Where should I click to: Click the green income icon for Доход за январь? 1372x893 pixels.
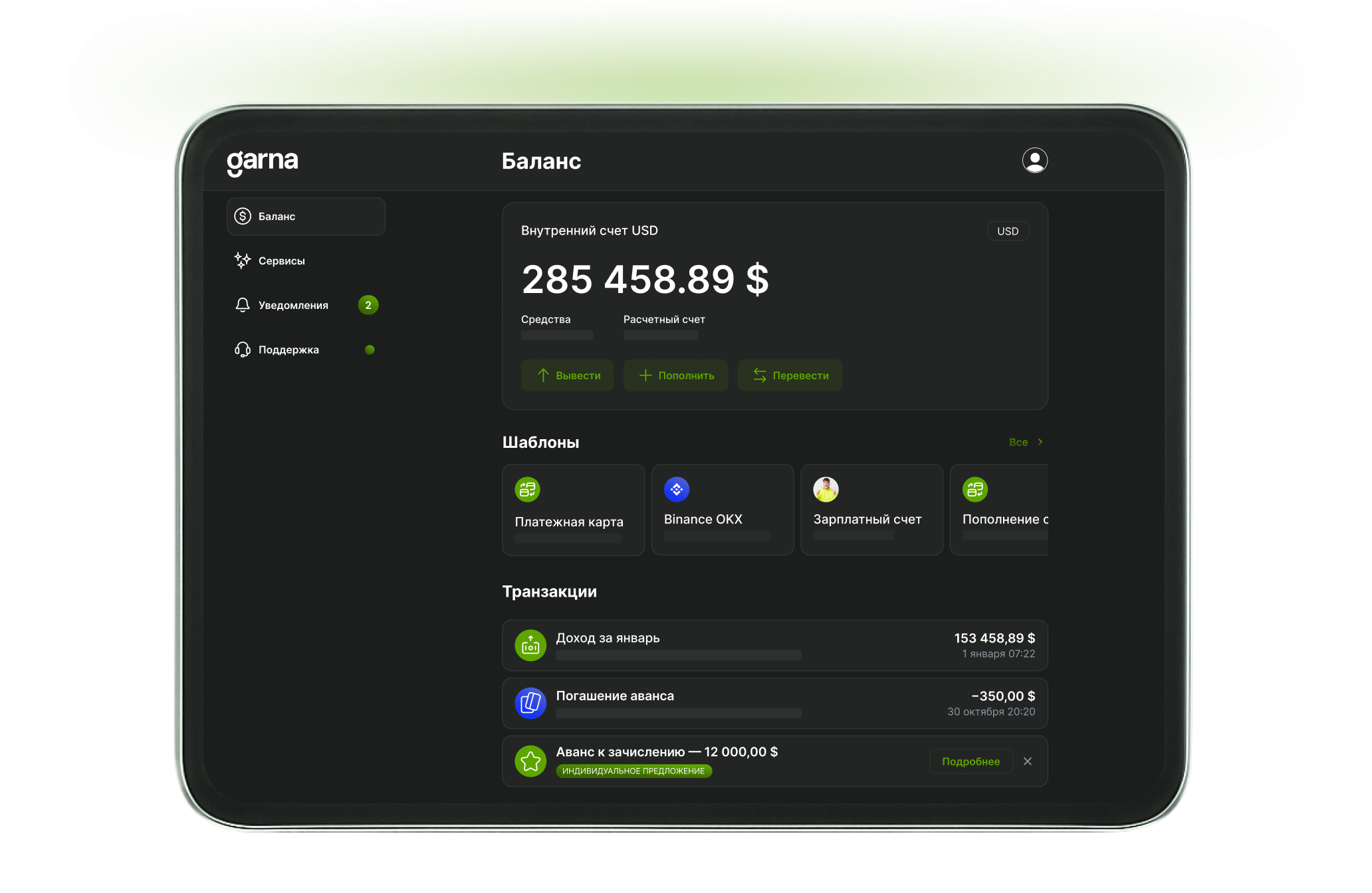(x=530, y=645)
